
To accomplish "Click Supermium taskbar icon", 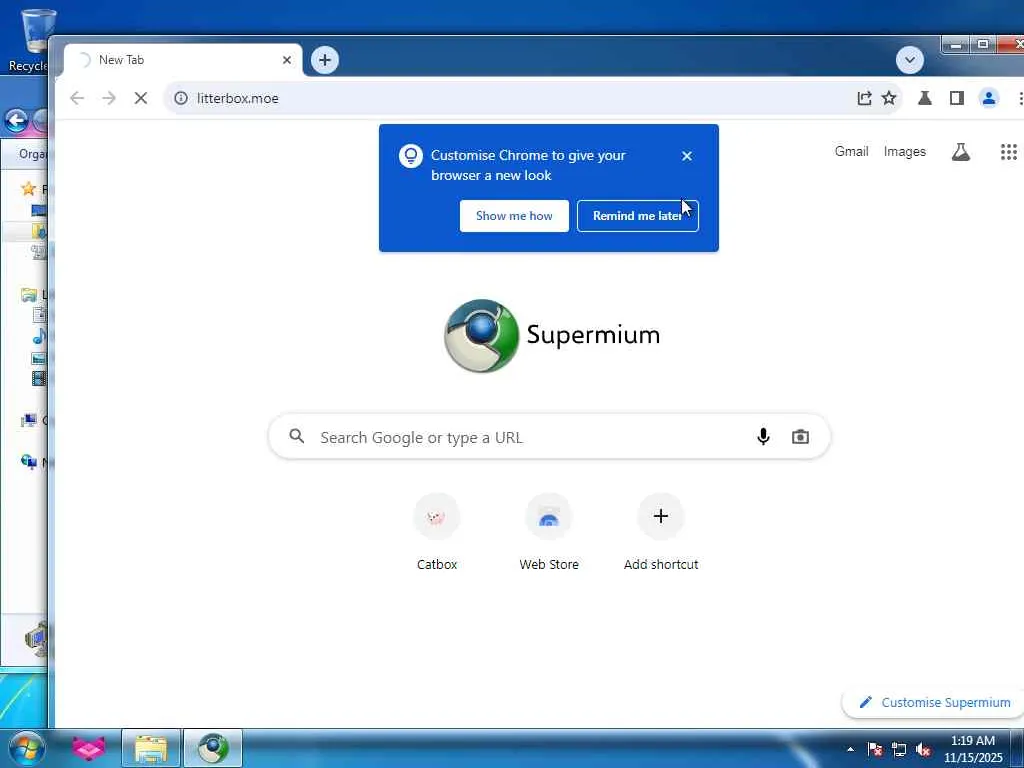I will (213, 748).
